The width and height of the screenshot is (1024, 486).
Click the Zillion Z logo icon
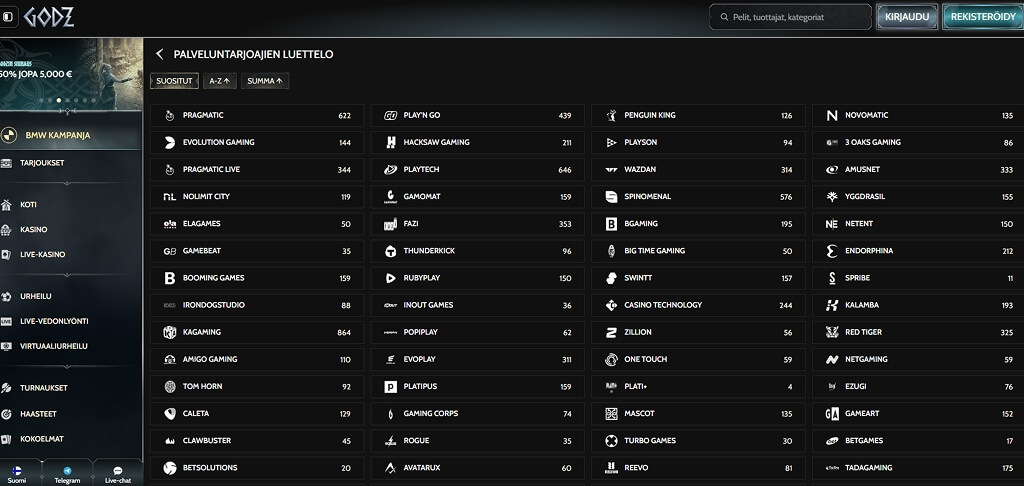(611, 332)
